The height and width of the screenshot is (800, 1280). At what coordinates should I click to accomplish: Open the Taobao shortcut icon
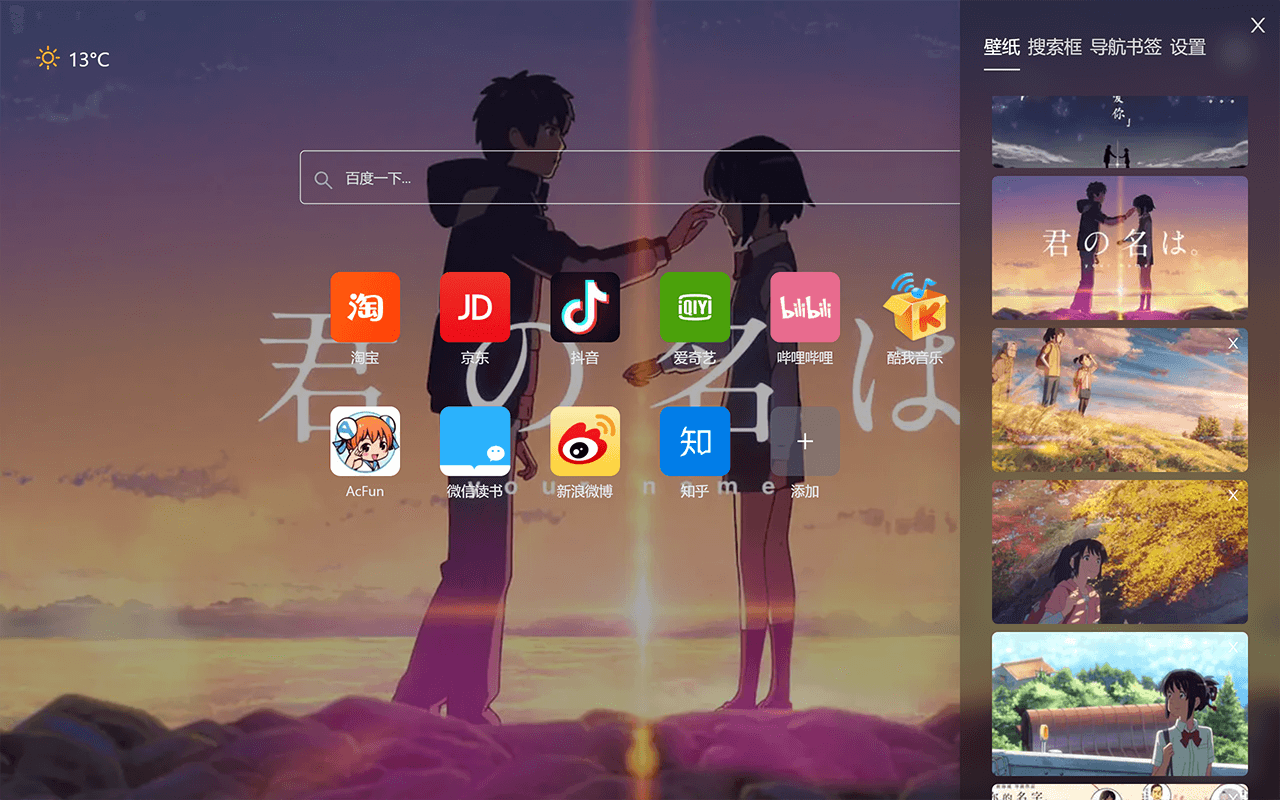pos(365,307)
